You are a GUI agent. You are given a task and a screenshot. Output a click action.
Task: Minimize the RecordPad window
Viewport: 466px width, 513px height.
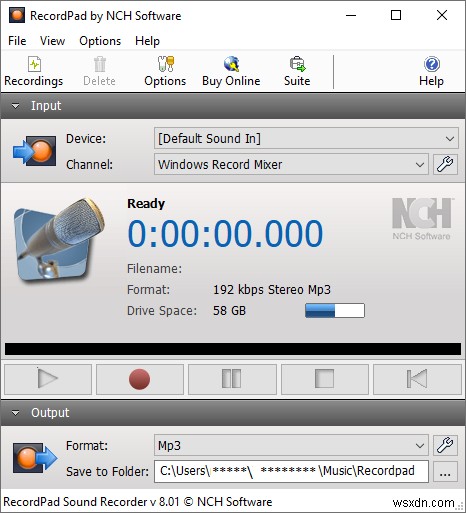coord(351,15)
